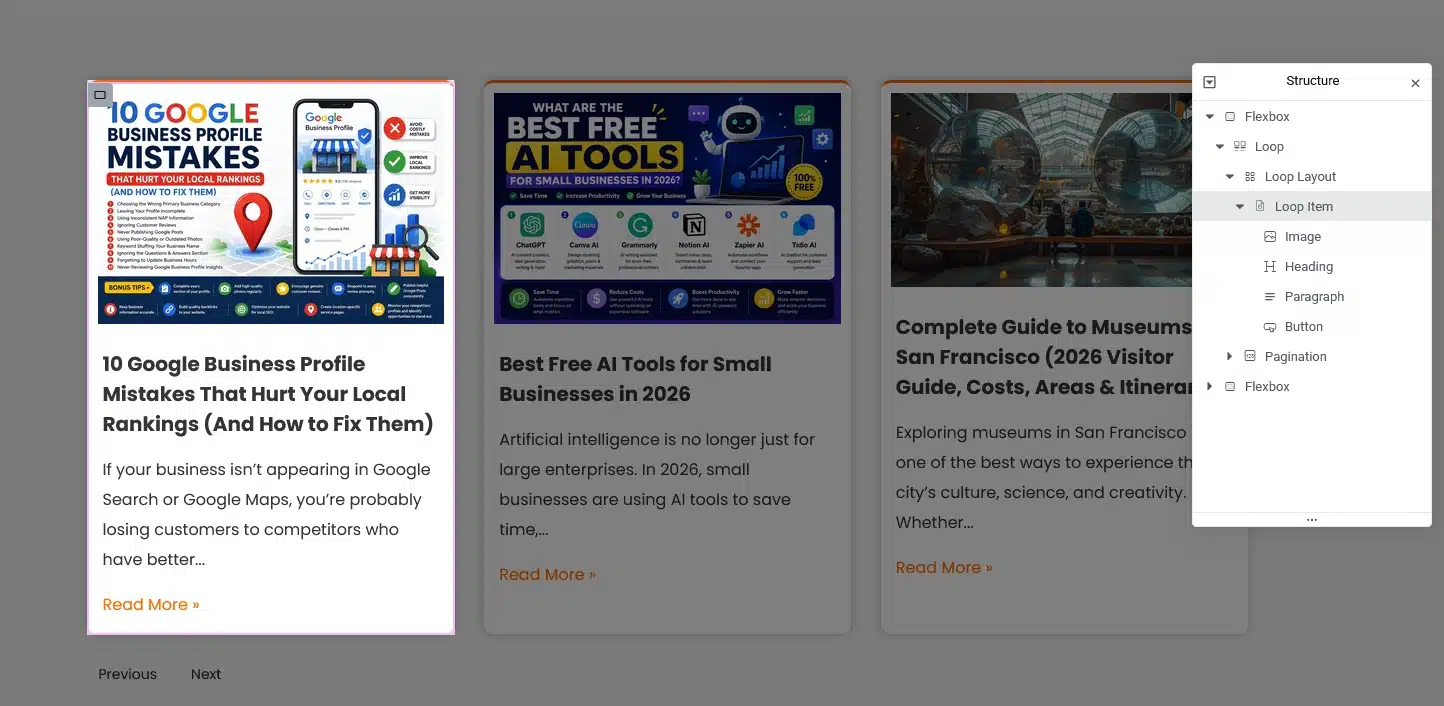
Task: Click the bottom Flexbox container icon
Action: pos(1230,387)
